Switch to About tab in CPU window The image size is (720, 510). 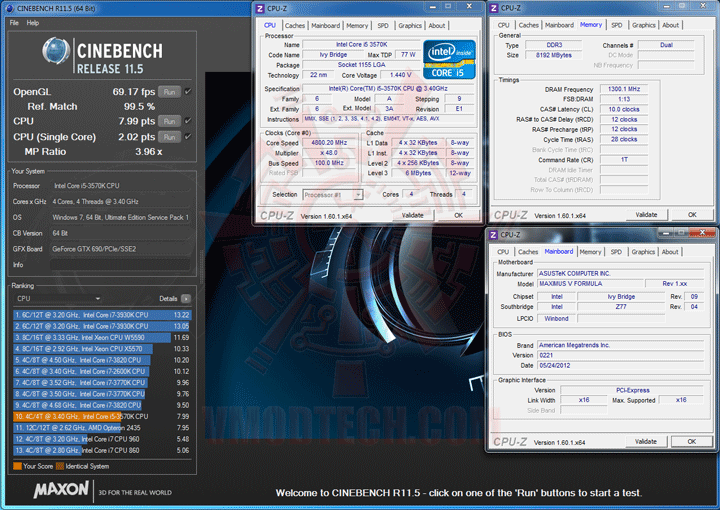point(437,26)
